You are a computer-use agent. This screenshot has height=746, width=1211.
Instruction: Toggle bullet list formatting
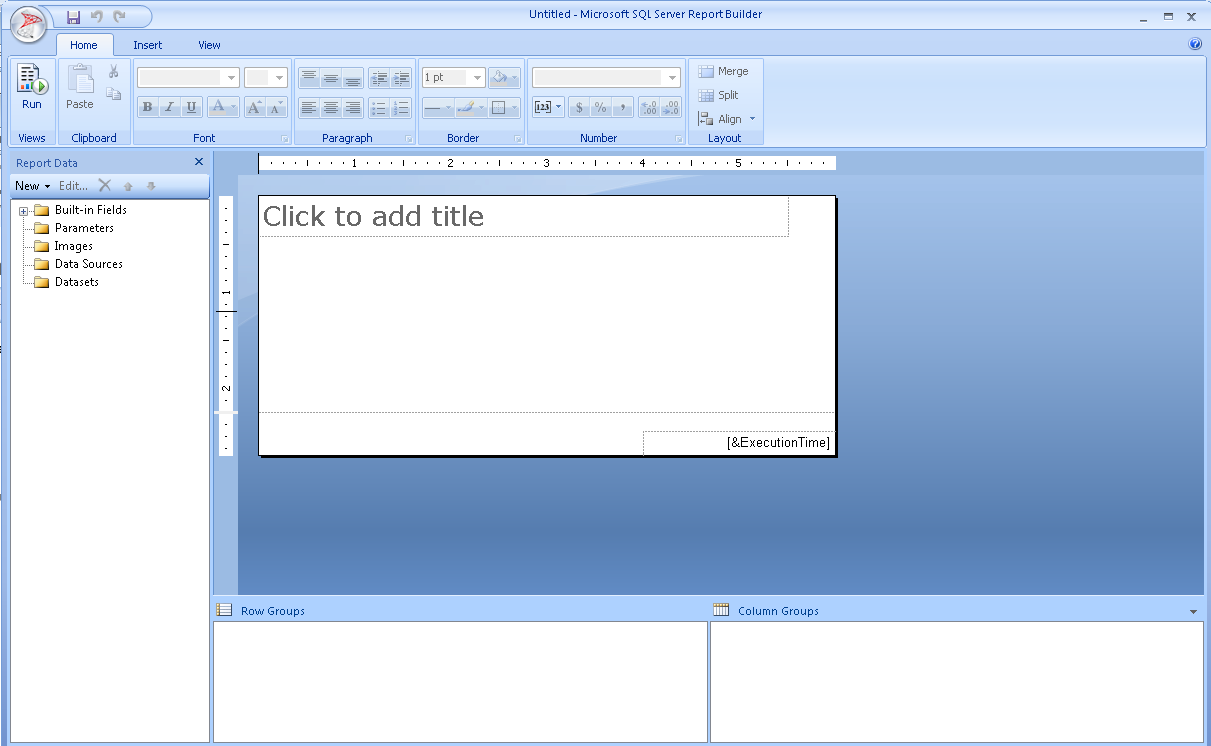380,107
